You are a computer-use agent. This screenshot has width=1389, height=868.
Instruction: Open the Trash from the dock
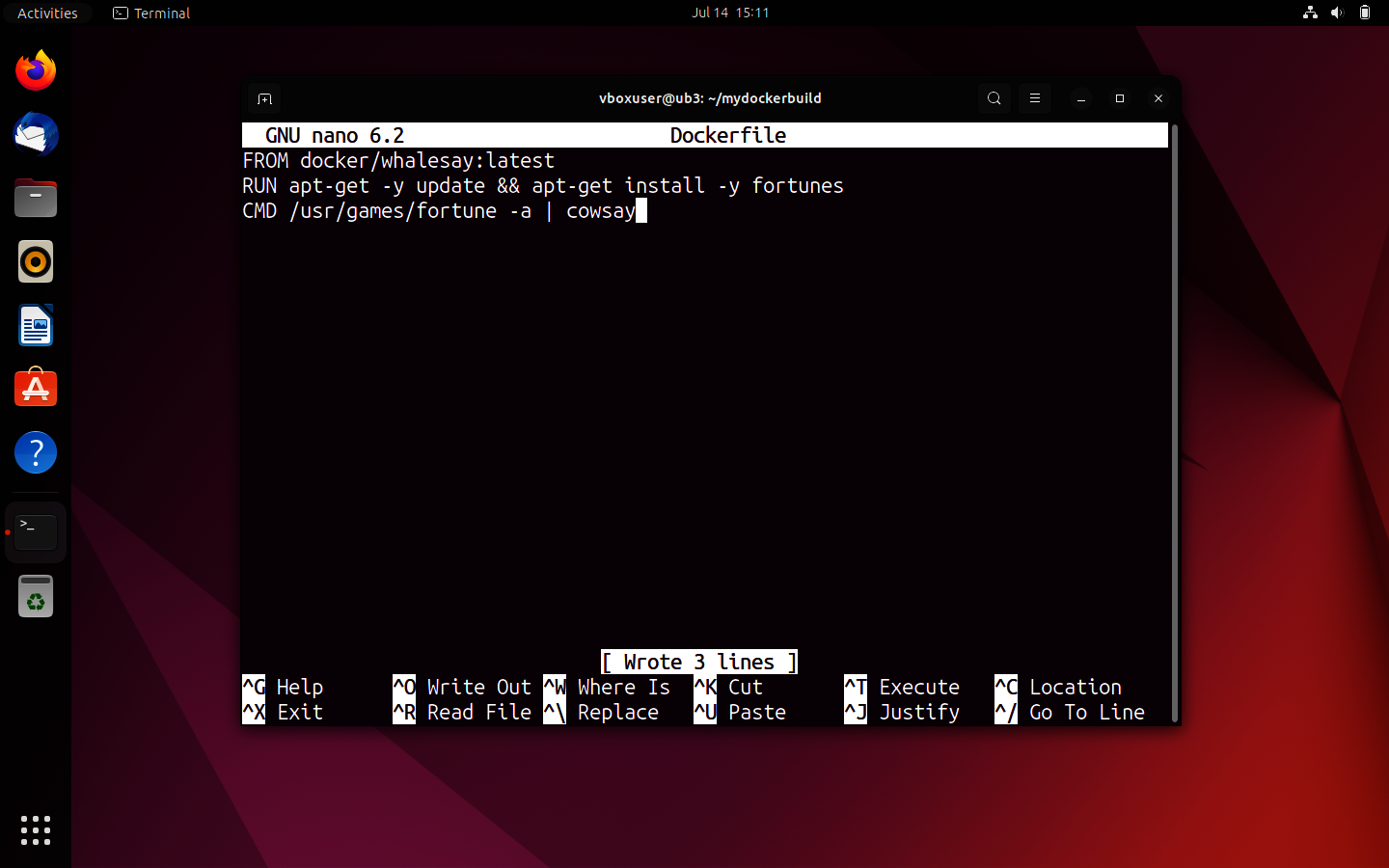click(35, 595)
